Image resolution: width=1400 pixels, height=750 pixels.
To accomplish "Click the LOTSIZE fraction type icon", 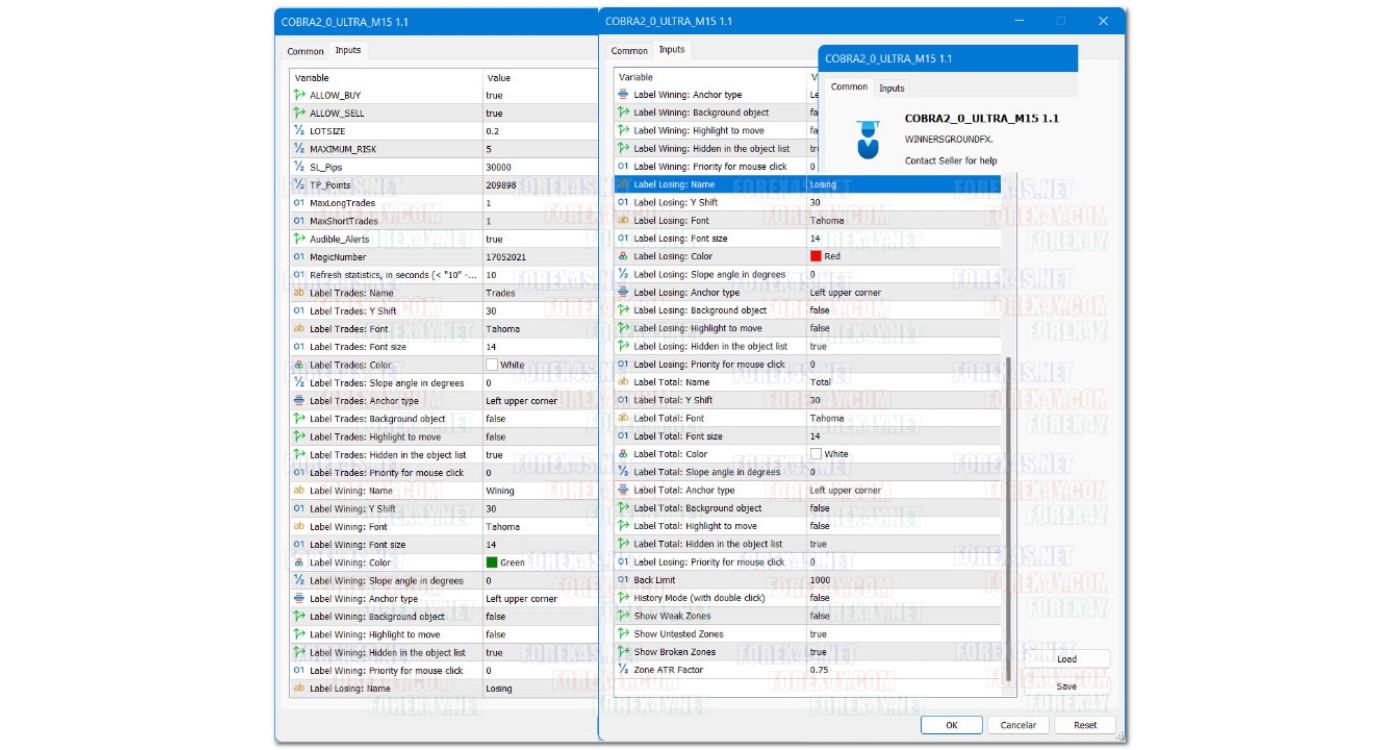I will [299, 131].
